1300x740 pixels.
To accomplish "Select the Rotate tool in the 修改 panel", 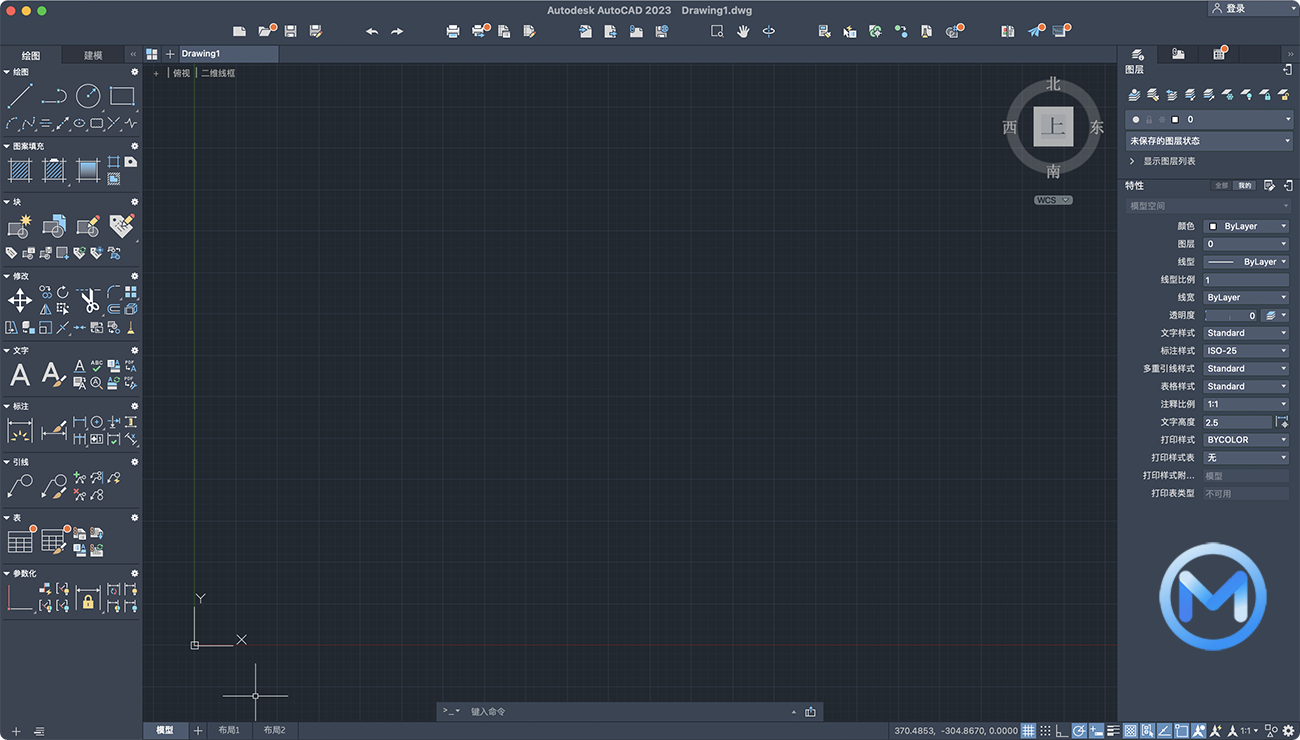I will (x=62, y=292).
